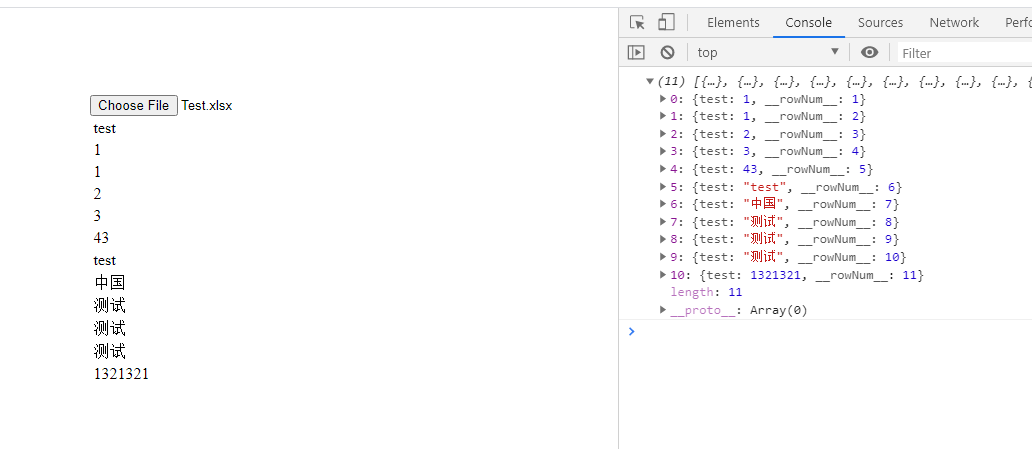Open the top context dropdown
1032x449 pixels.
(x=768, y=52)
